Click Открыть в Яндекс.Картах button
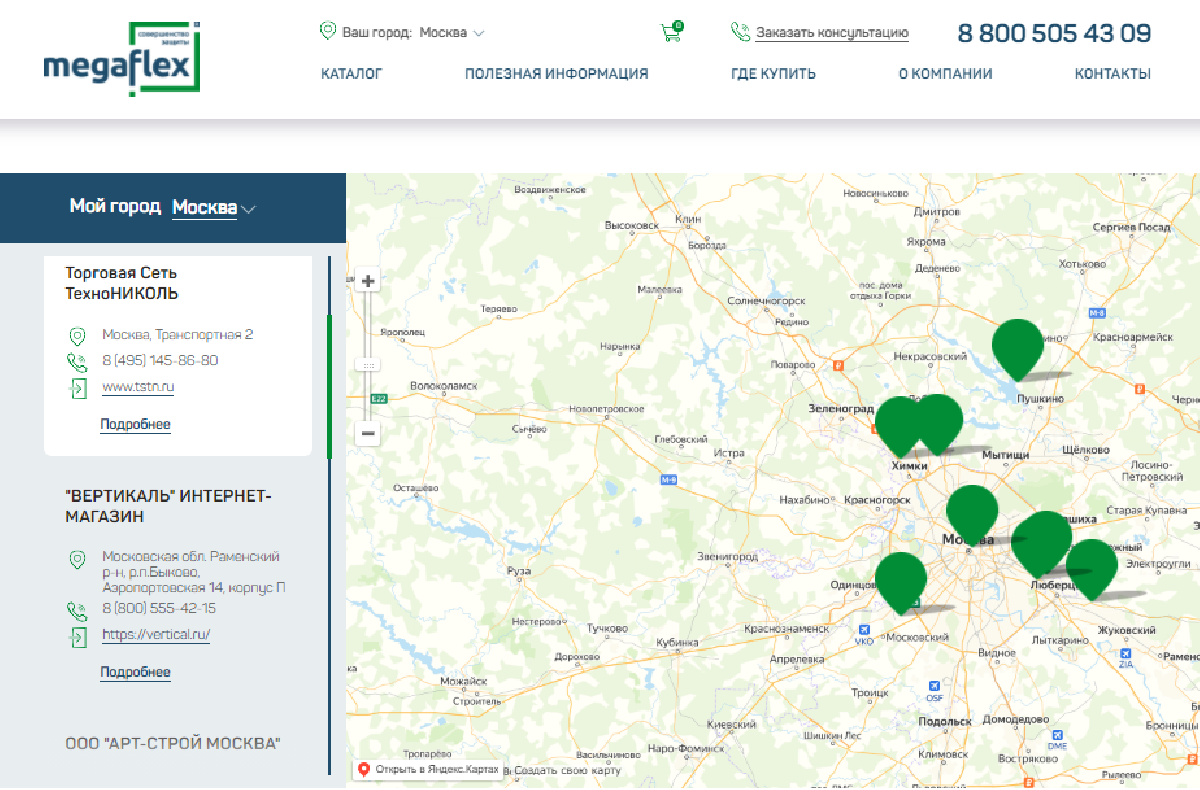1200x790 pixels. tap(427, 770)
